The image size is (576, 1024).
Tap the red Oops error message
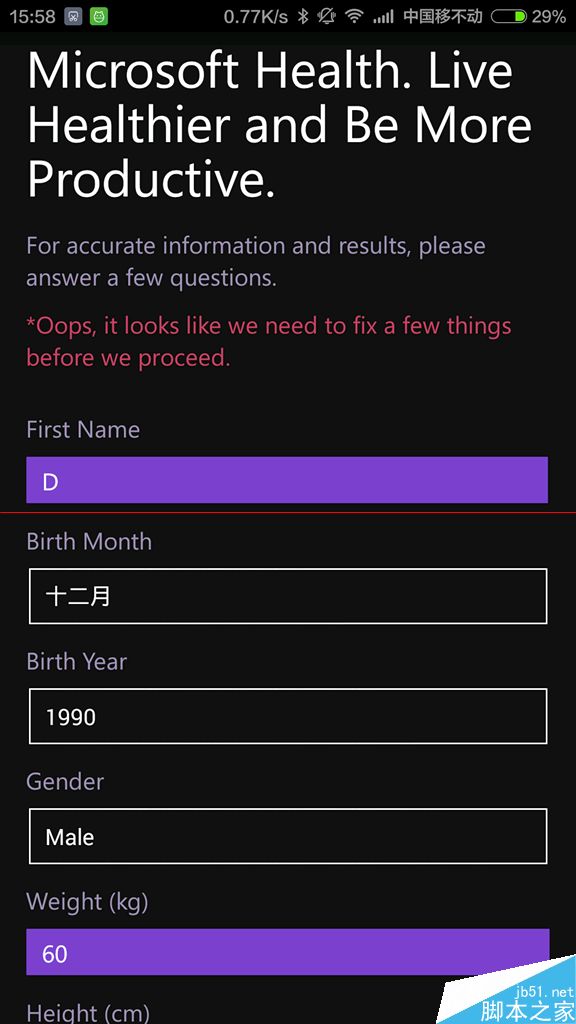[269, 341]
